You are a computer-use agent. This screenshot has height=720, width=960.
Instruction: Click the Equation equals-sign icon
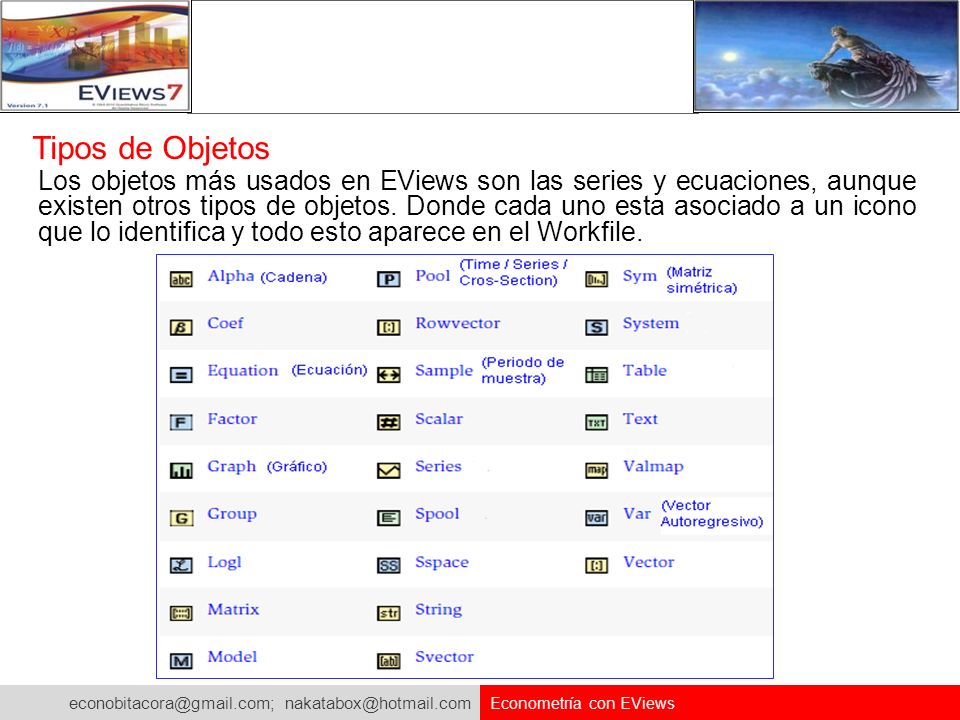click(181, 374)
